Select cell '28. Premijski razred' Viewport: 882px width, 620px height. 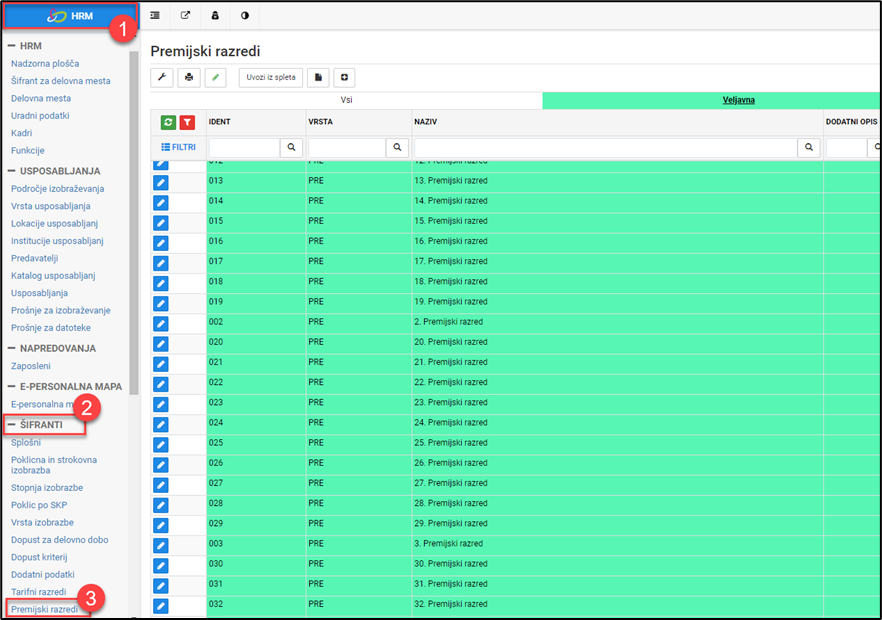pos(451,504)
